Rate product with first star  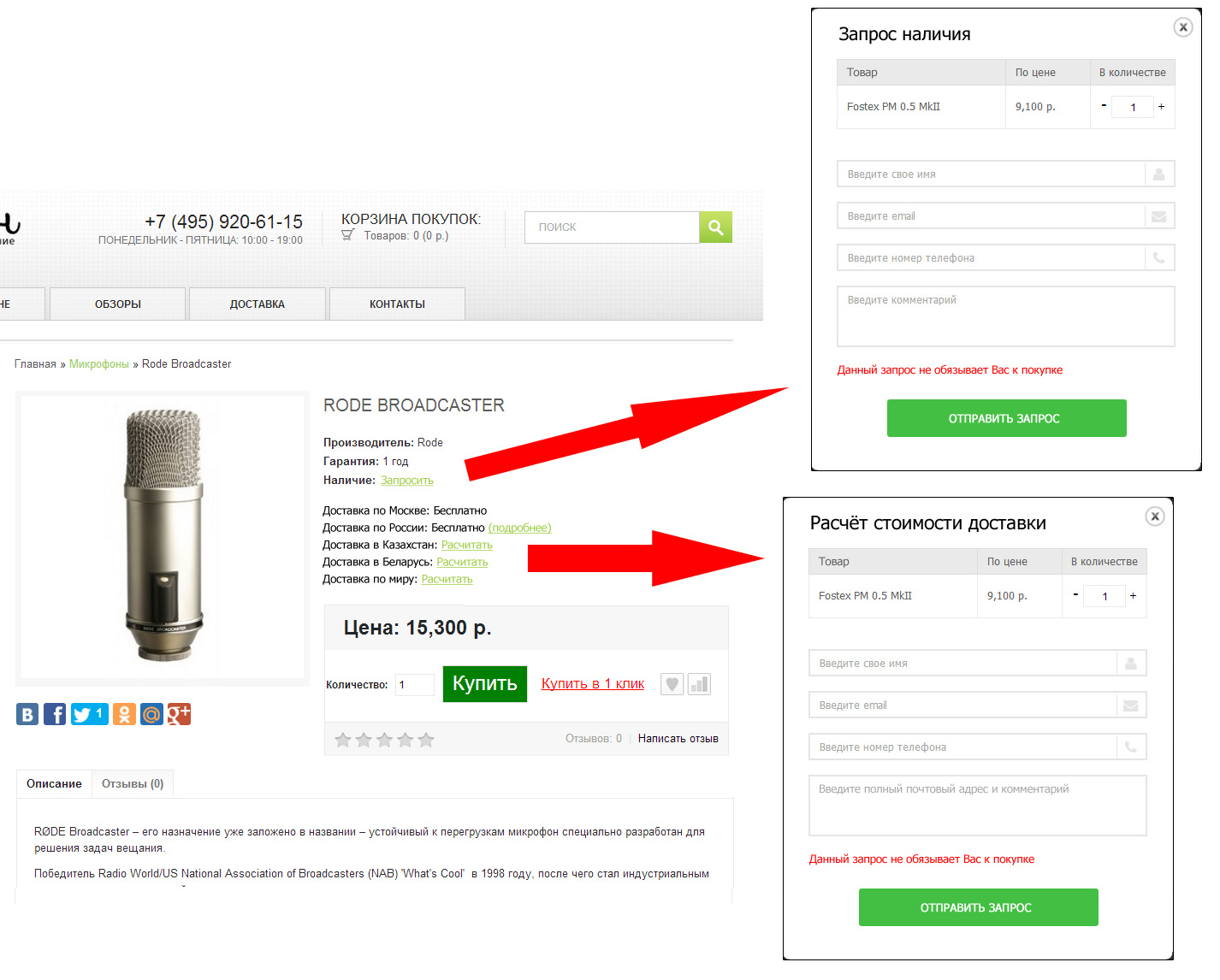[343, 740]
